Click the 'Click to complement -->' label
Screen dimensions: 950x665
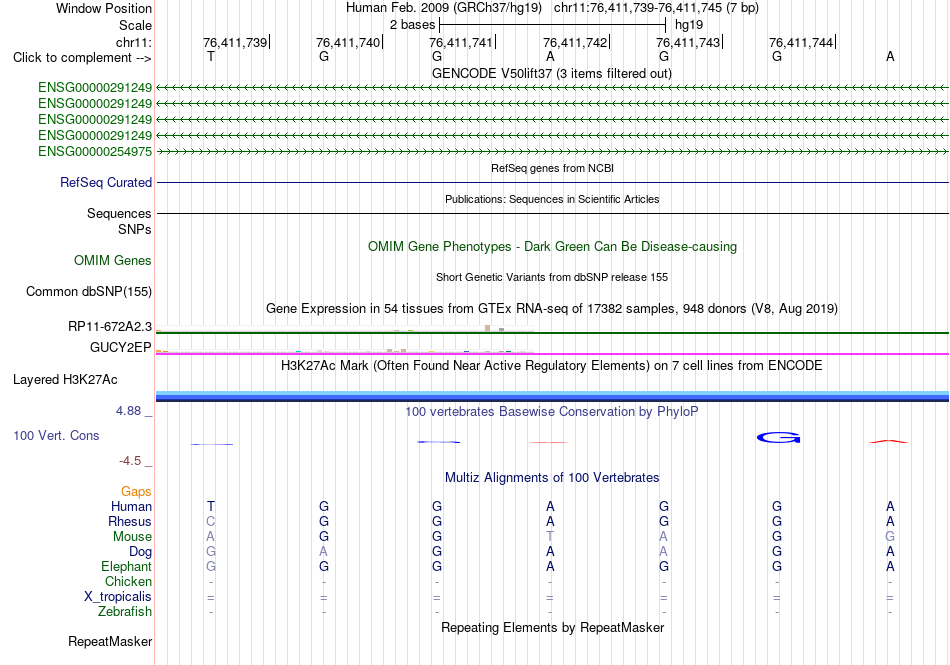[x=82, y=58]
